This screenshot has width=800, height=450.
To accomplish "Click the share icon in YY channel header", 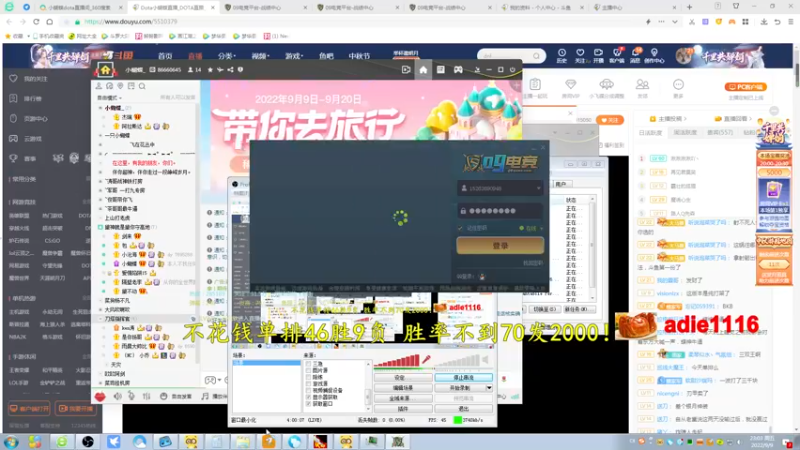I will (x=230, y=70).
